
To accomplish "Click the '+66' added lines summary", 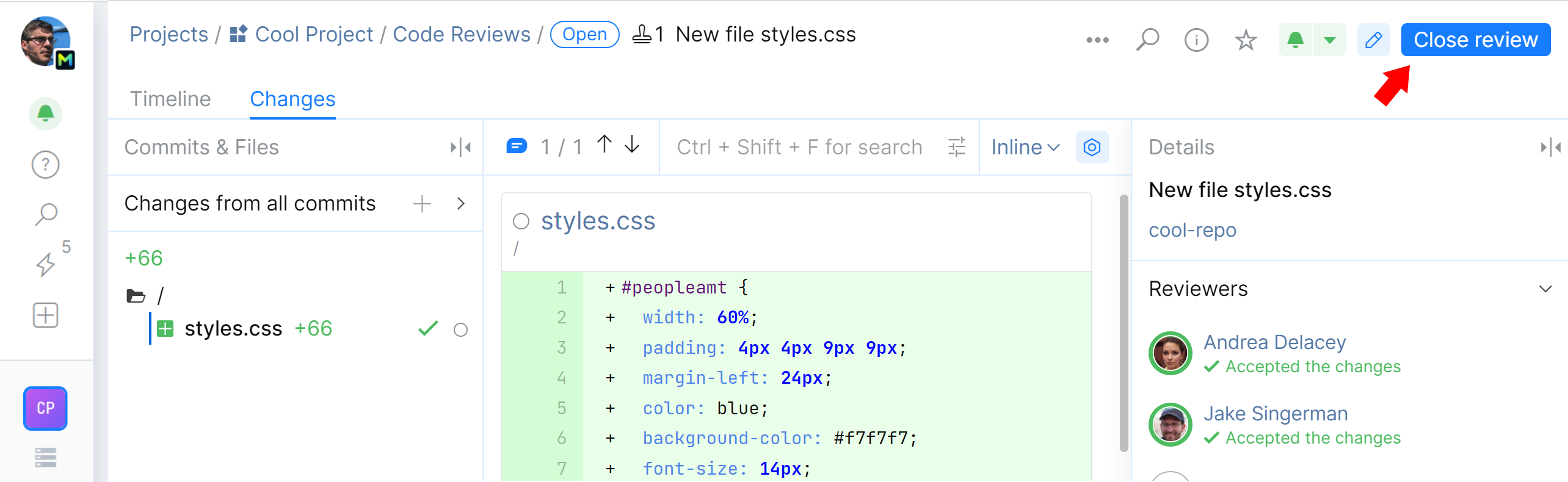I will [143, 258].
